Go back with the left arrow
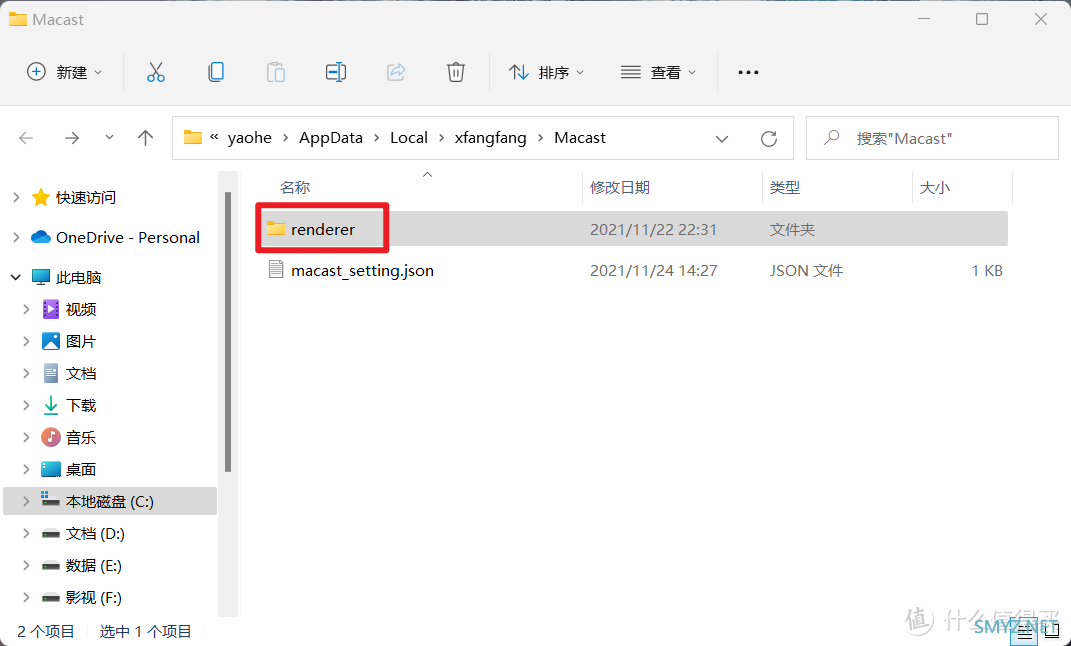Image resolution: width=1071 pixels, height=646 pixels. [x=26, y=138]
